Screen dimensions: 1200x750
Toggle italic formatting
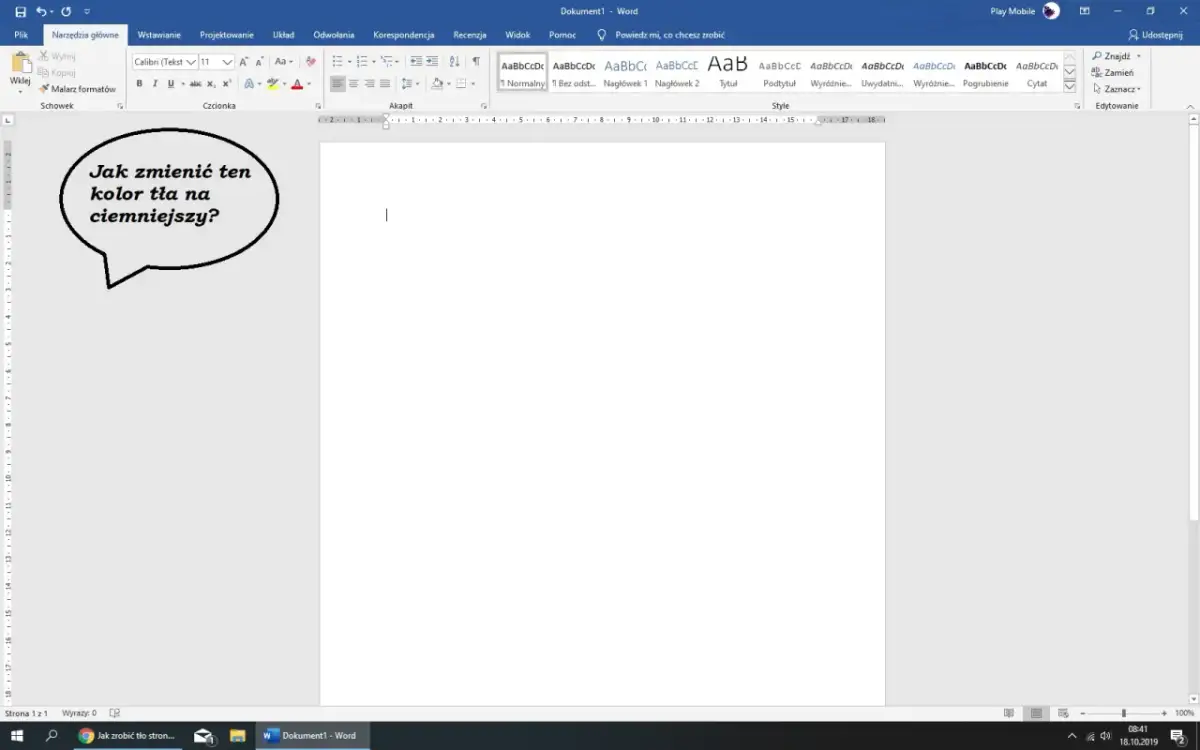(155, 84)
